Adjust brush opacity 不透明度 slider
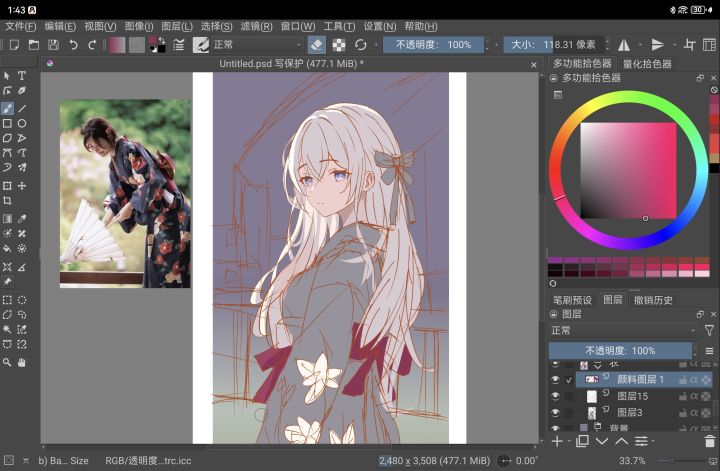The image size is (720, 471). click(433, 45)
